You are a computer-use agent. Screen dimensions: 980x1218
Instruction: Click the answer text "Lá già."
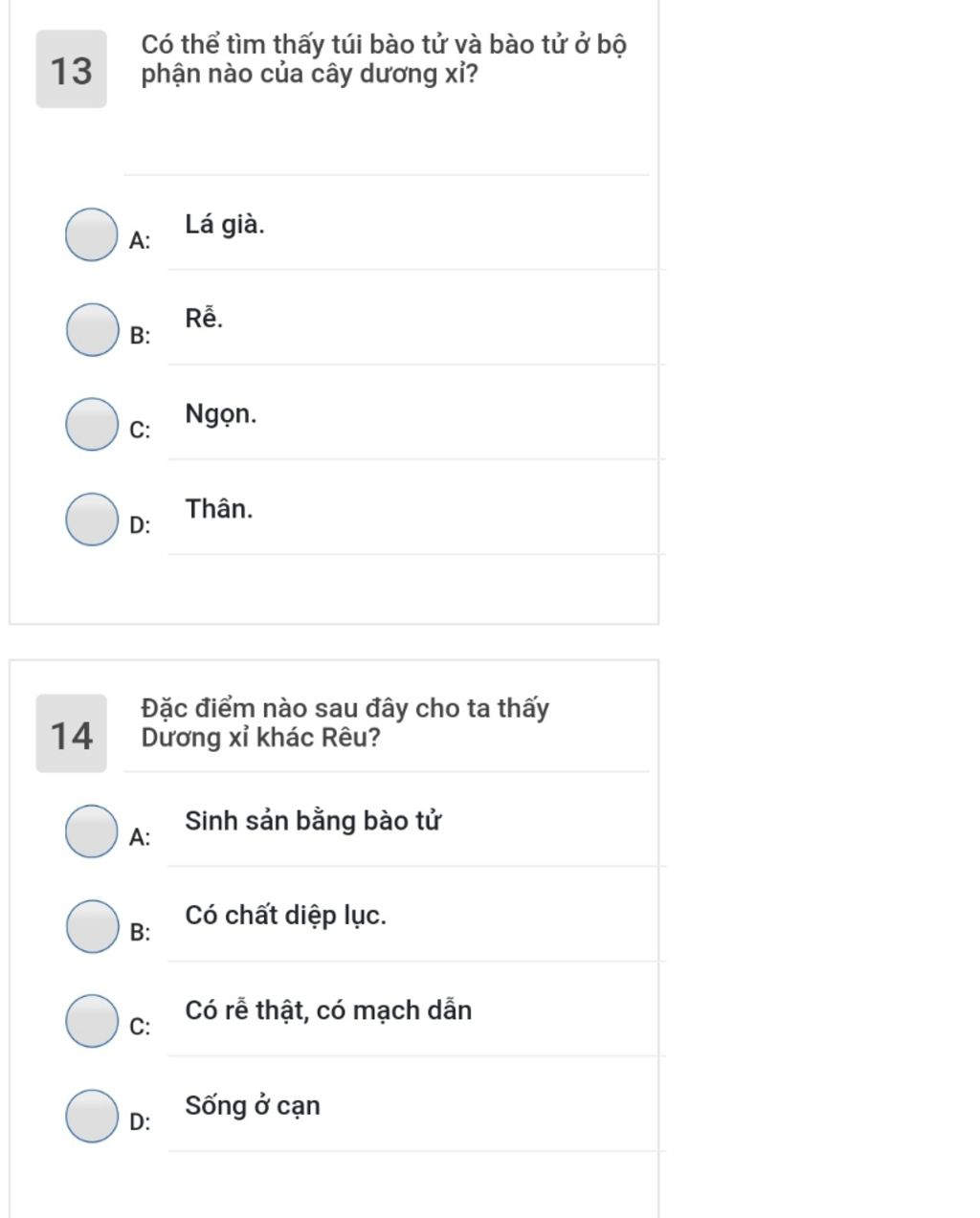pos(225,225)
